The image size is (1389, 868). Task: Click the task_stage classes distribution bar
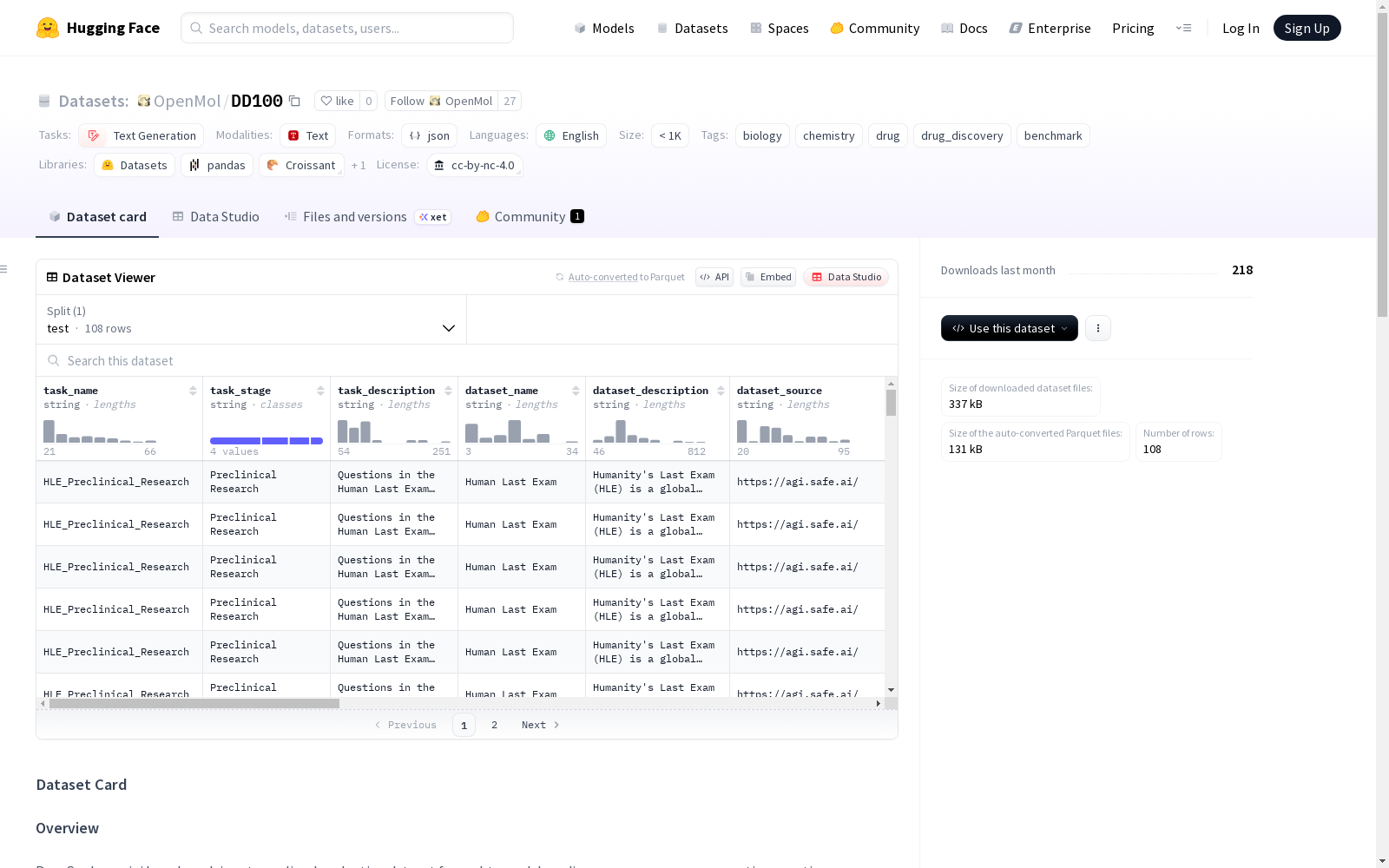pos(267,441)
